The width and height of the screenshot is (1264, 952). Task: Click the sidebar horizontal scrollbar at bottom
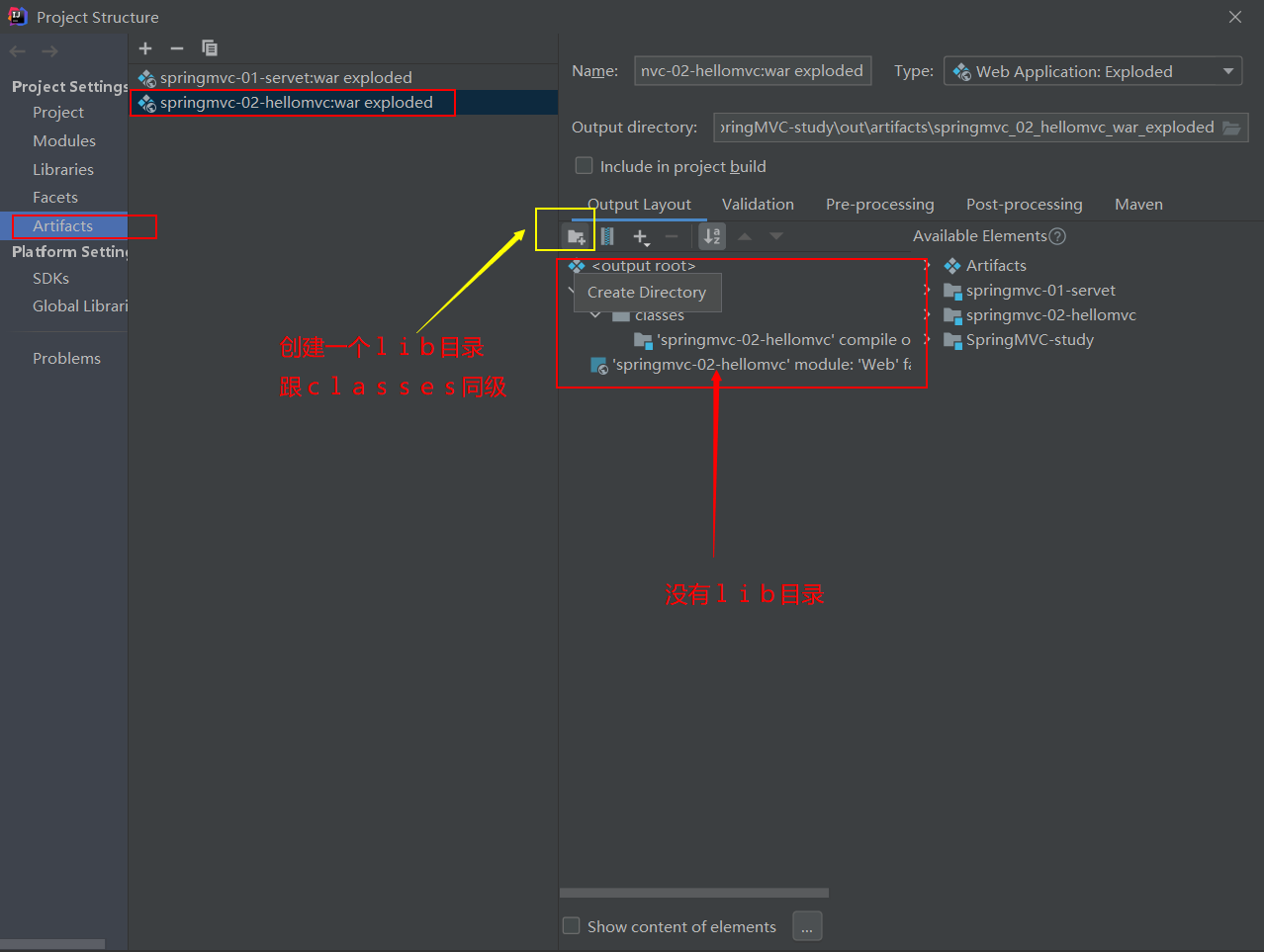click(52, 944)
